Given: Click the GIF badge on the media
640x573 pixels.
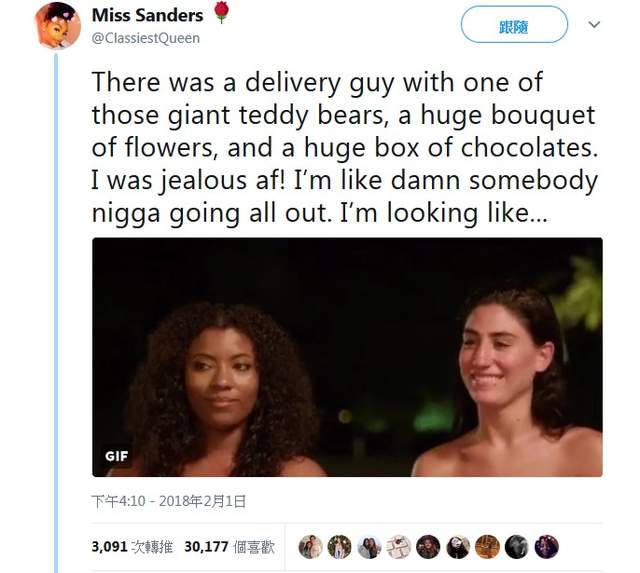Looking at the screenshot, I should (117, 456).
